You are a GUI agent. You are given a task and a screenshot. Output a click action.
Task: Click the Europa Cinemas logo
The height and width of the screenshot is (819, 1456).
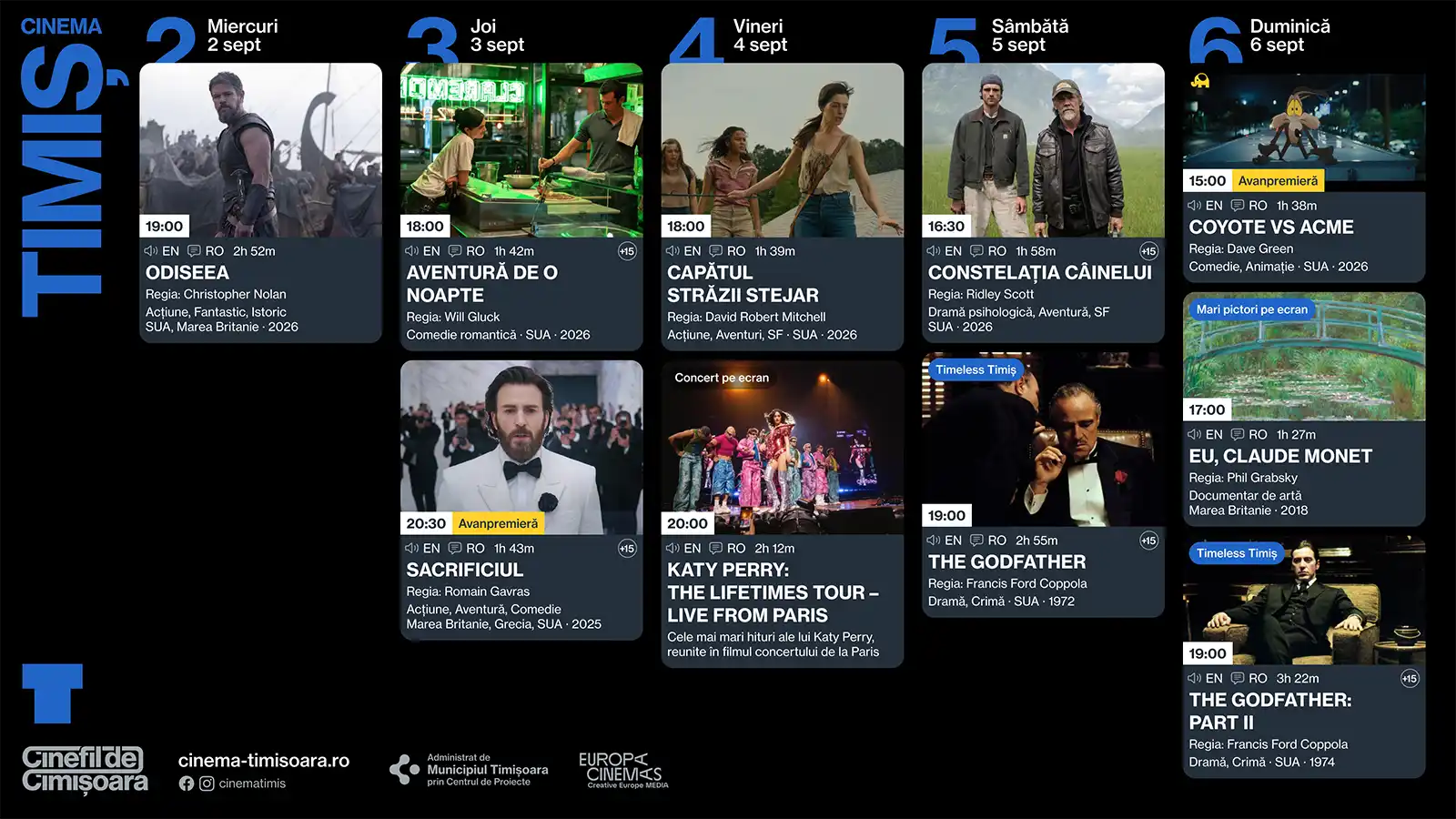623,770
